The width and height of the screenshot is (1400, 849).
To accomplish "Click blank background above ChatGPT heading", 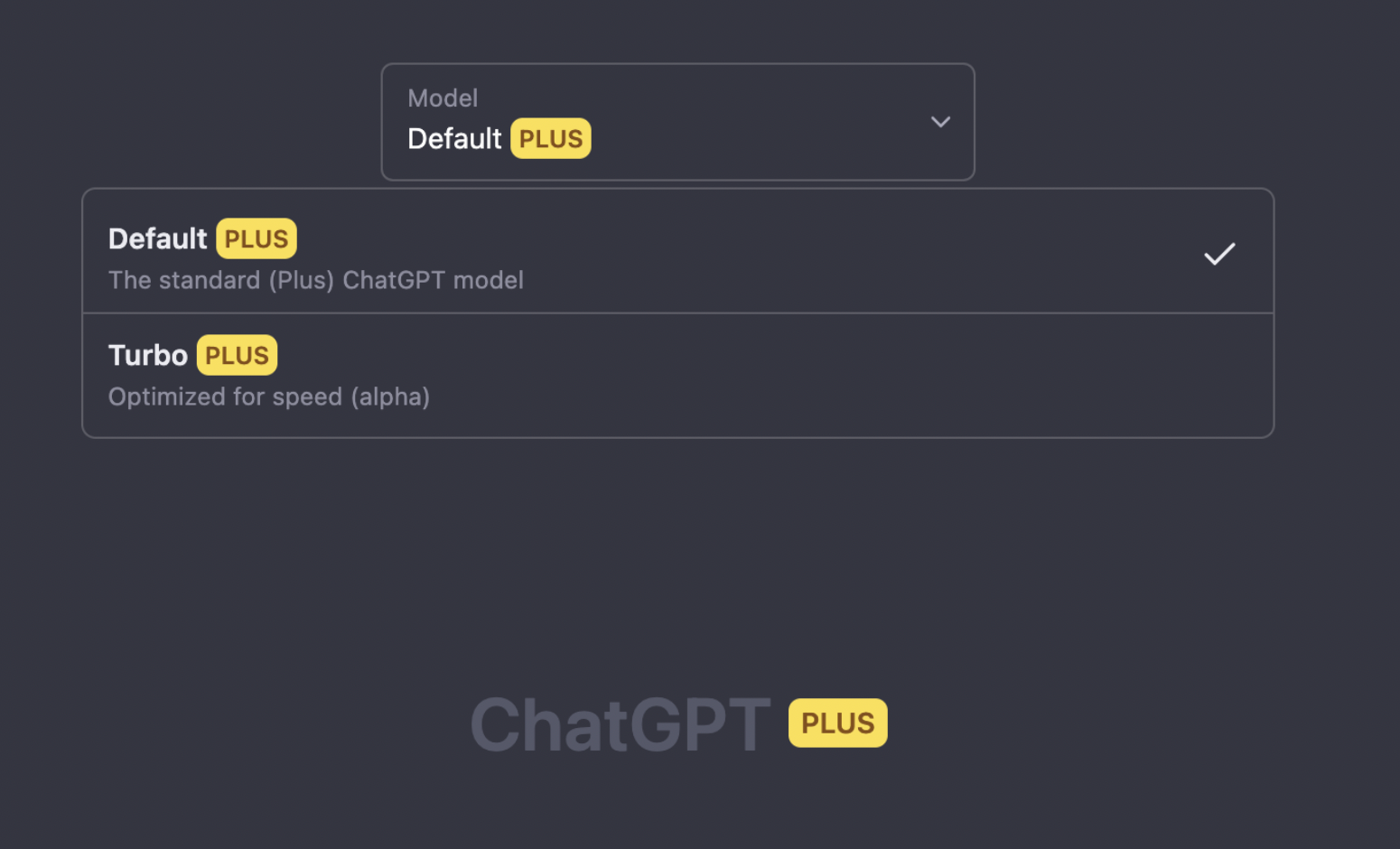I will click(677, 560).
